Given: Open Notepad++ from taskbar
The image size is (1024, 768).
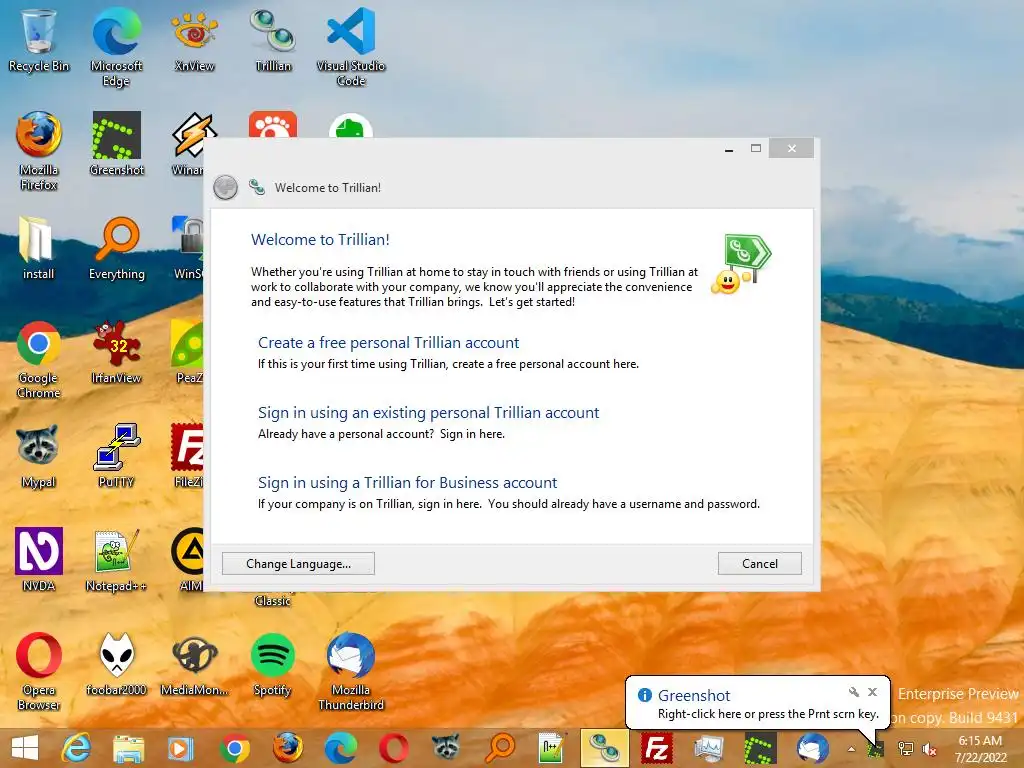Looking at the screenshot, I should coord(552,748).
